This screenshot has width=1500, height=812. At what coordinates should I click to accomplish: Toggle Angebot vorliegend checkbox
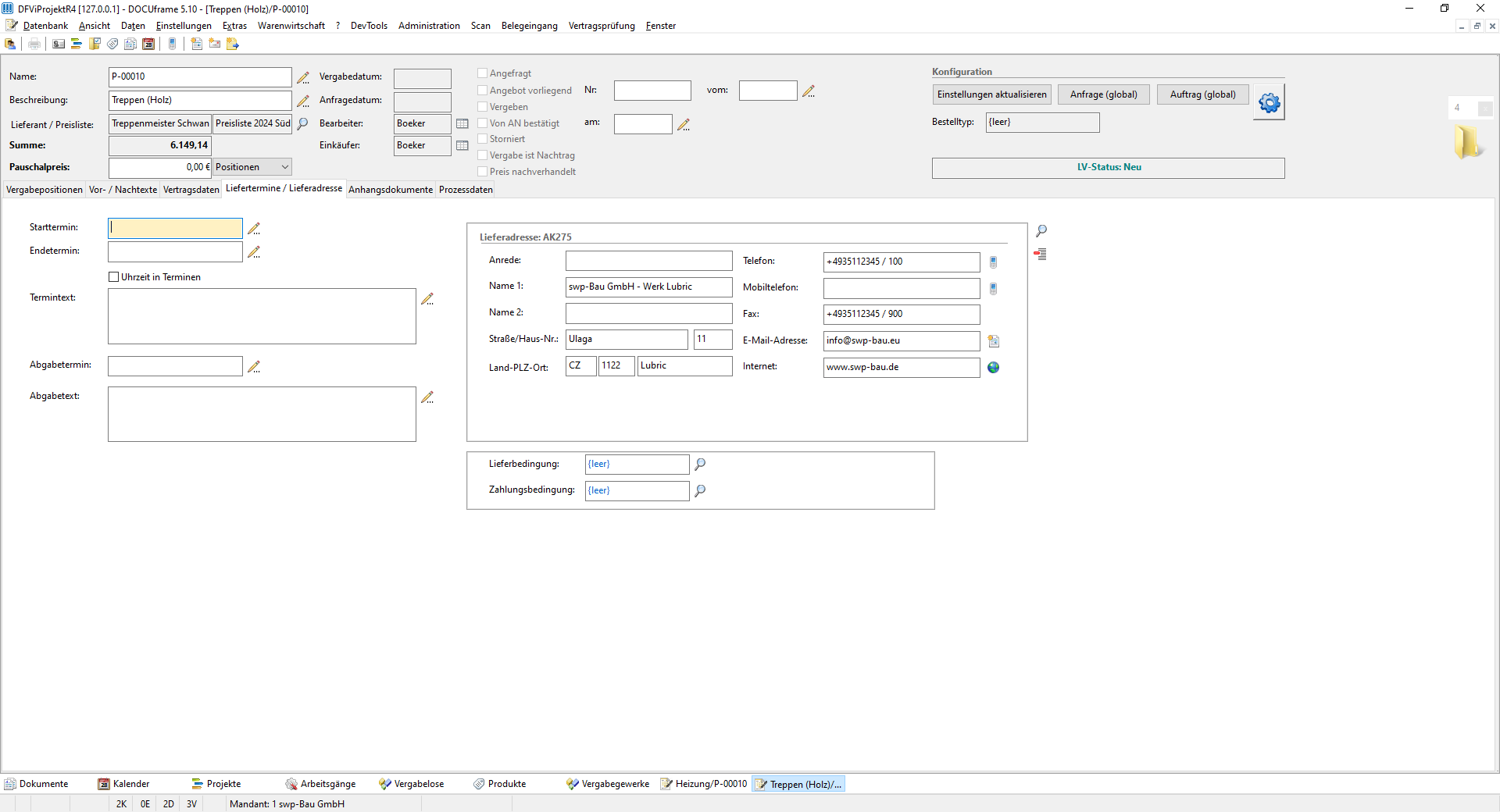click(483, 91)
